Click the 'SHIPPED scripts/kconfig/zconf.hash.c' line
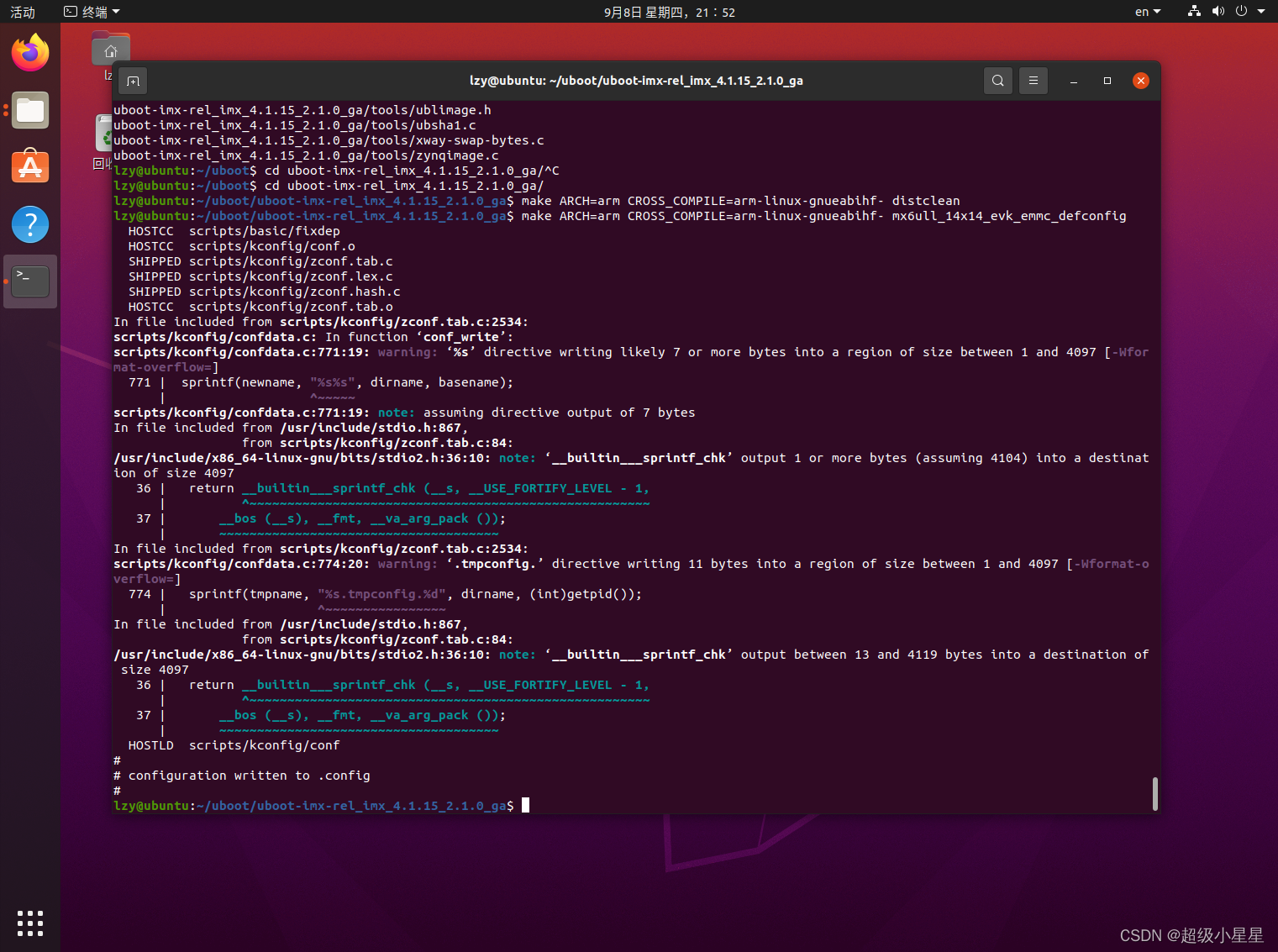Viewport: 1278px width, 952px height. pos(264,292)
